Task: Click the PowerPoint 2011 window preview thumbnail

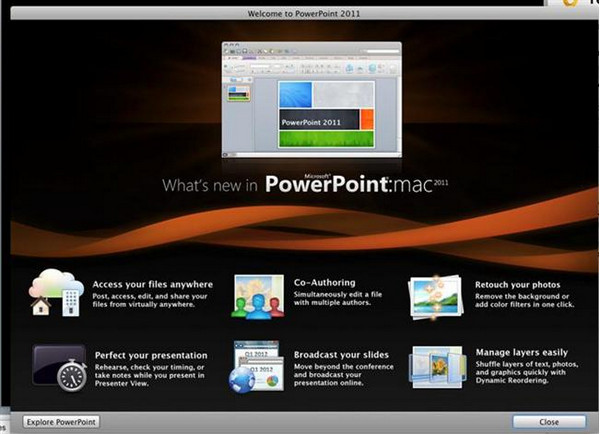Action: (311, 100)
